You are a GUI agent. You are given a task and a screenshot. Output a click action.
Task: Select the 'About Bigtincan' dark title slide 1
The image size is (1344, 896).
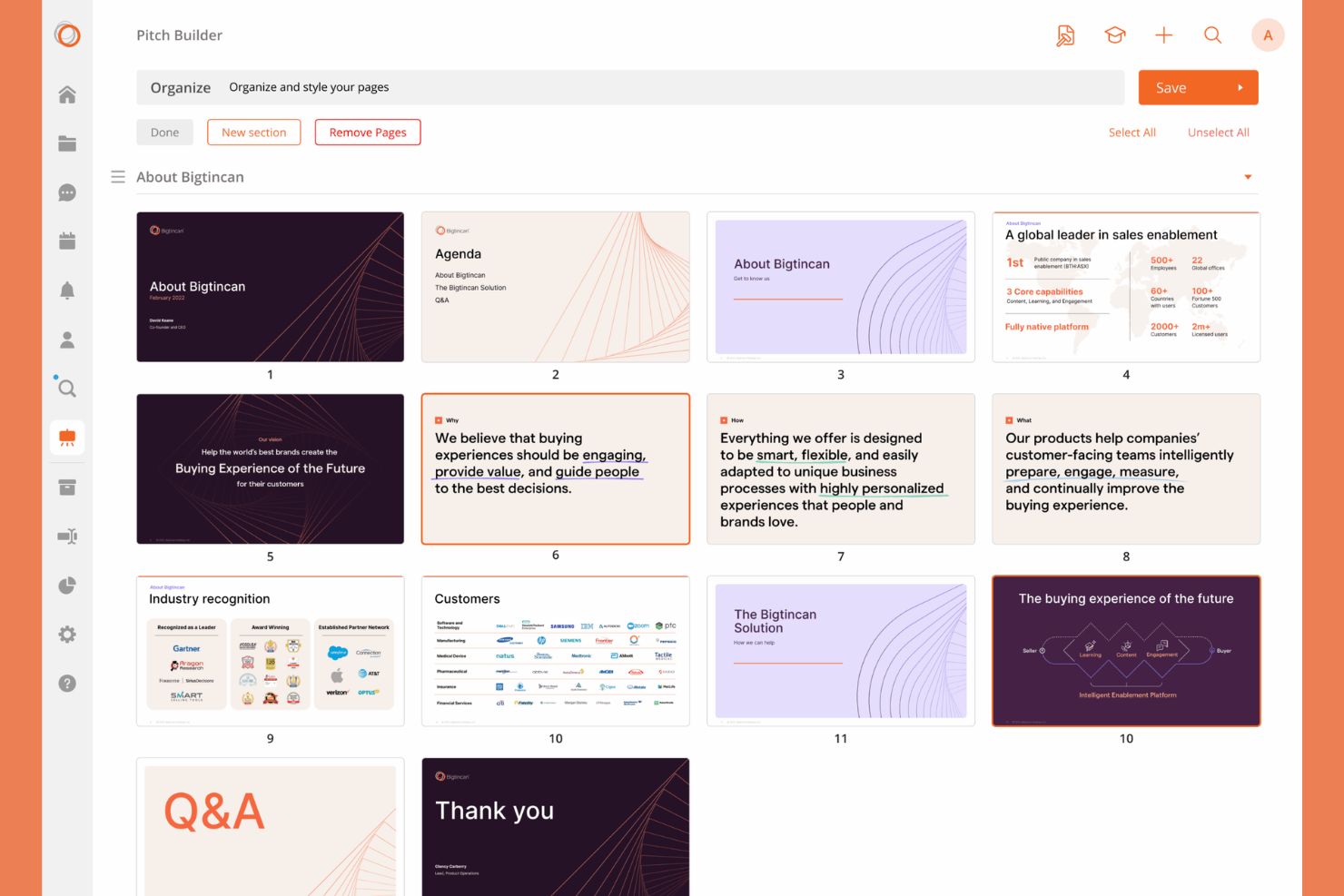pos(270,287)
